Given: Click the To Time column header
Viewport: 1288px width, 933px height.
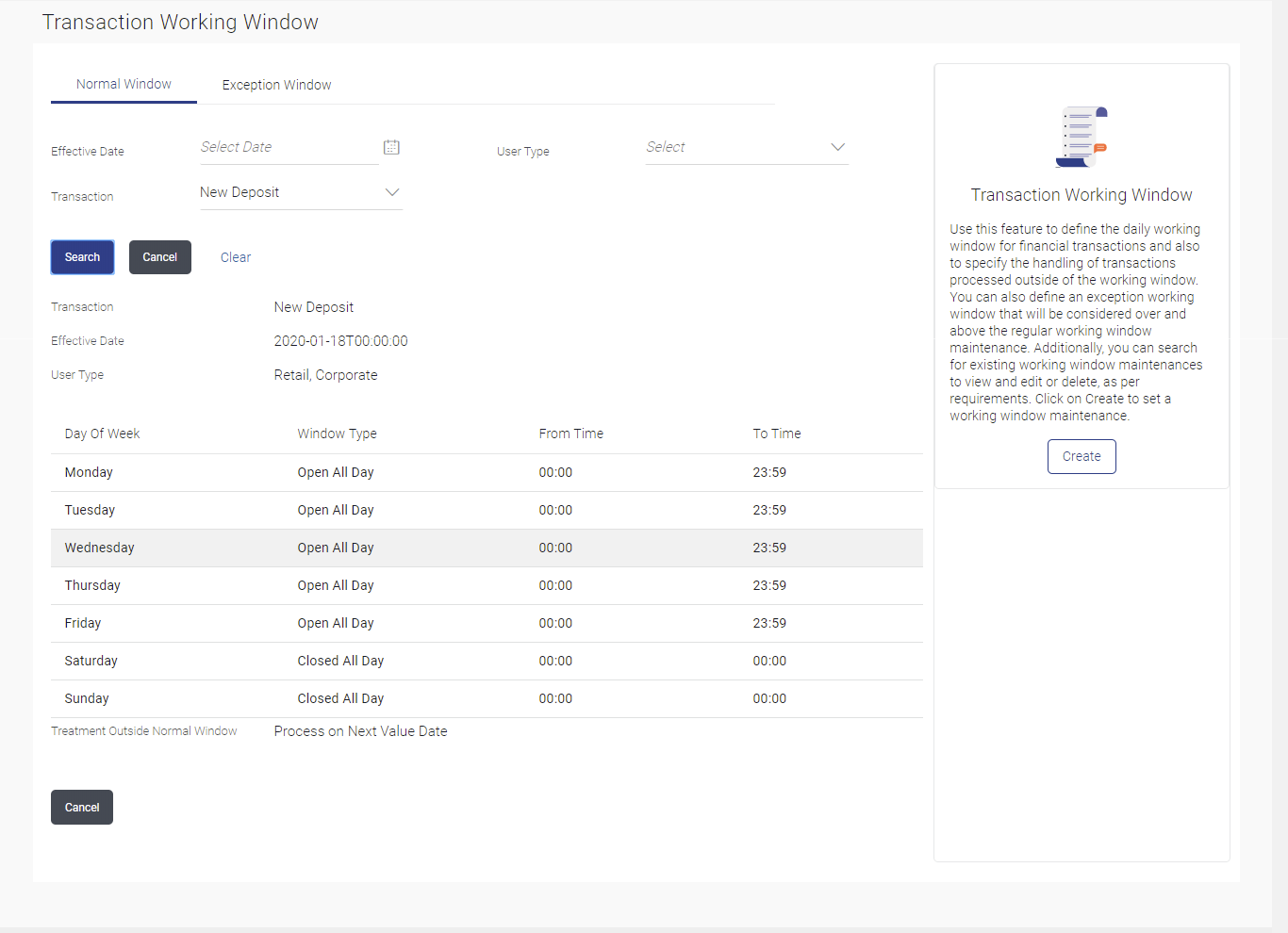Looking at the screenshot, I should (x=776, y=434).
